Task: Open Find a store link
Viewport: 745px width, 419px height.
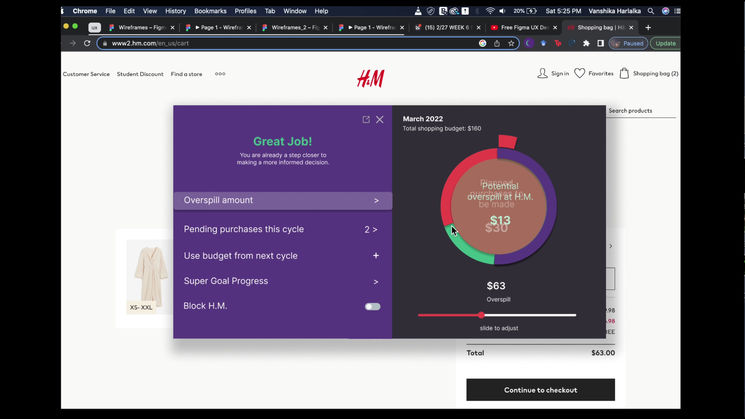Action: point(186,74)
